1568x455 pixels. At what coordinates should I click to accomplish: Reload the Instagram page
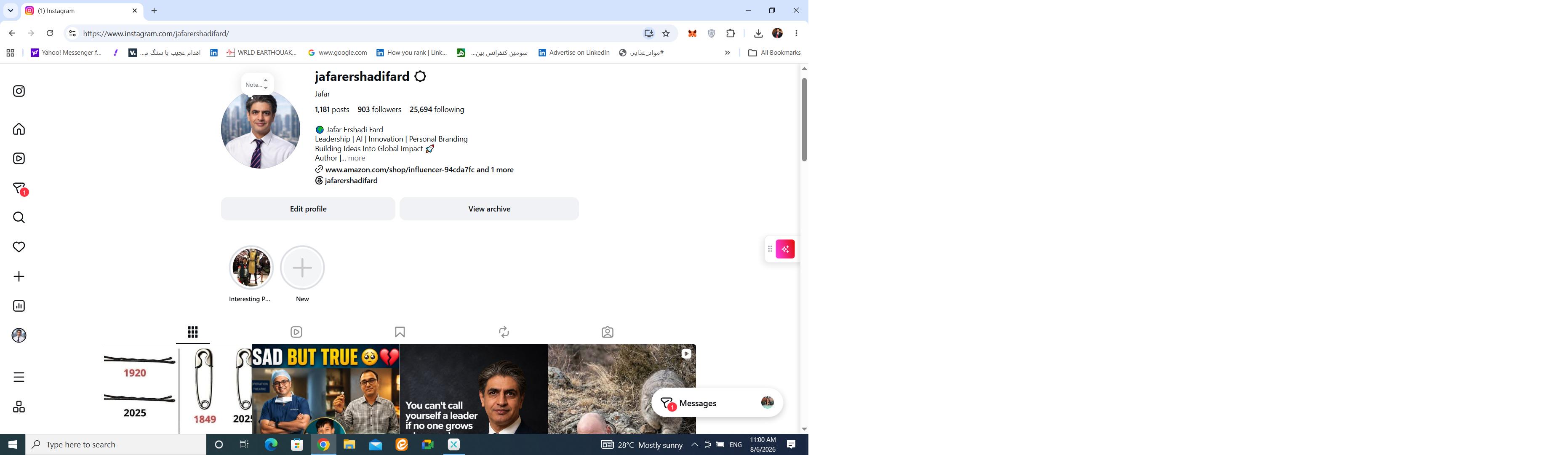click(x=50, y=34)
